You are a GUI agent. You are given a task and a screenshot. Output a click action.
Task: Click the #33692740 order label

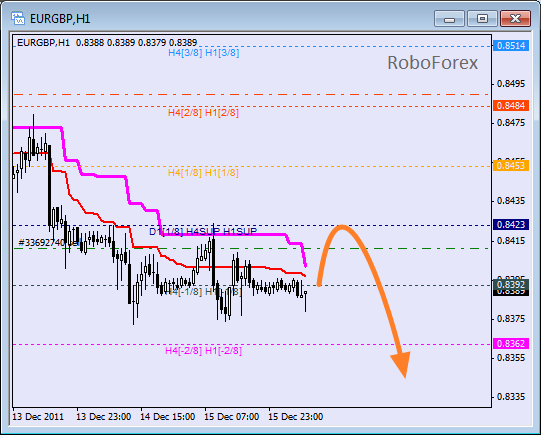click(41, 243)
